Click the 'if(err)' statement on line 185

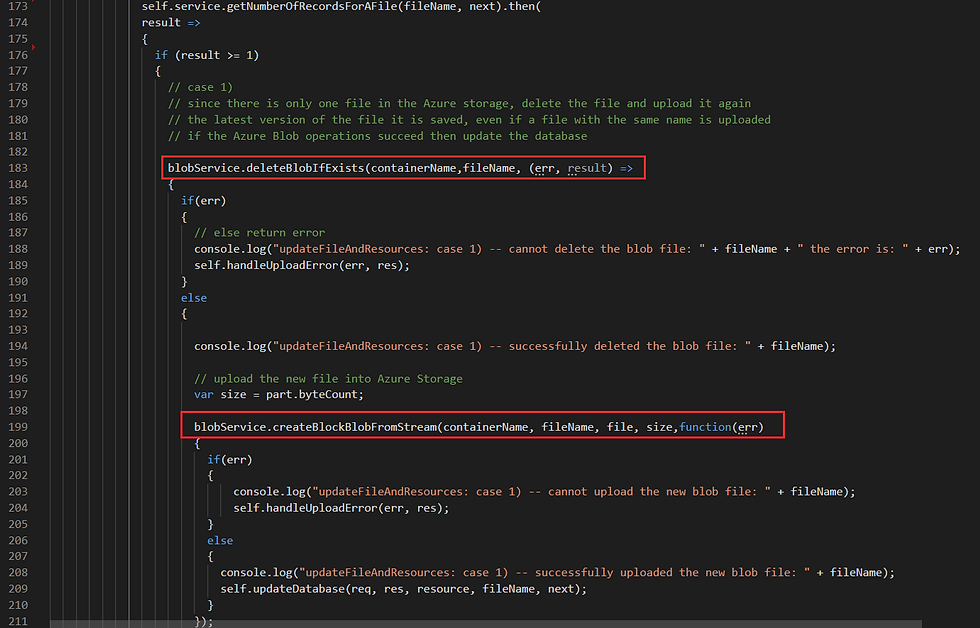click(x=204, y=201)
